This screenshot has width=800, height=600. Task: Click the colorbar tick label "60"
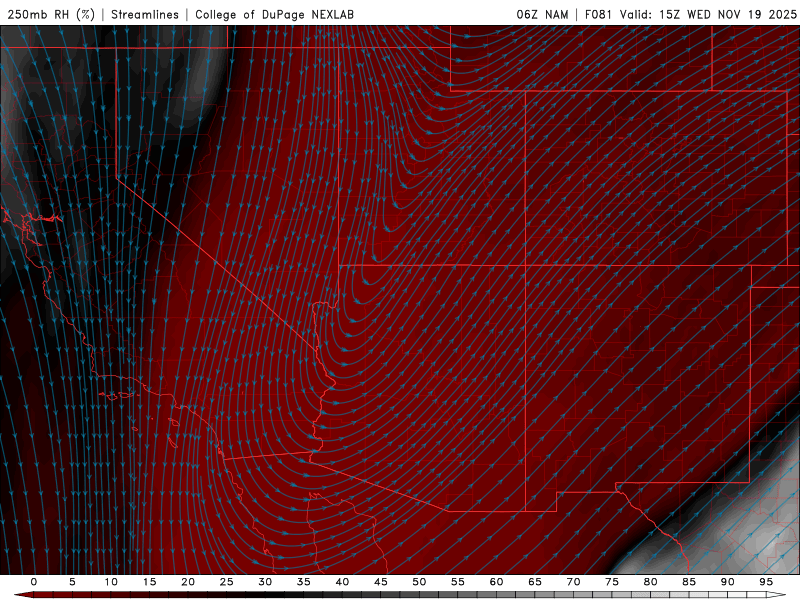click(496, 582)
